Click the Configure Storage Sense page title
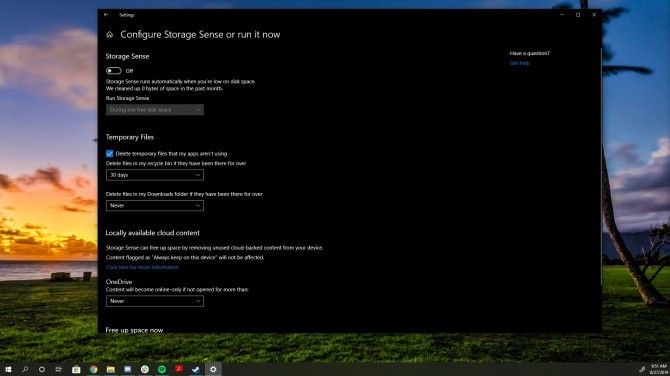The width and height of the screenshot is (670, 376). tap(200, 35)
